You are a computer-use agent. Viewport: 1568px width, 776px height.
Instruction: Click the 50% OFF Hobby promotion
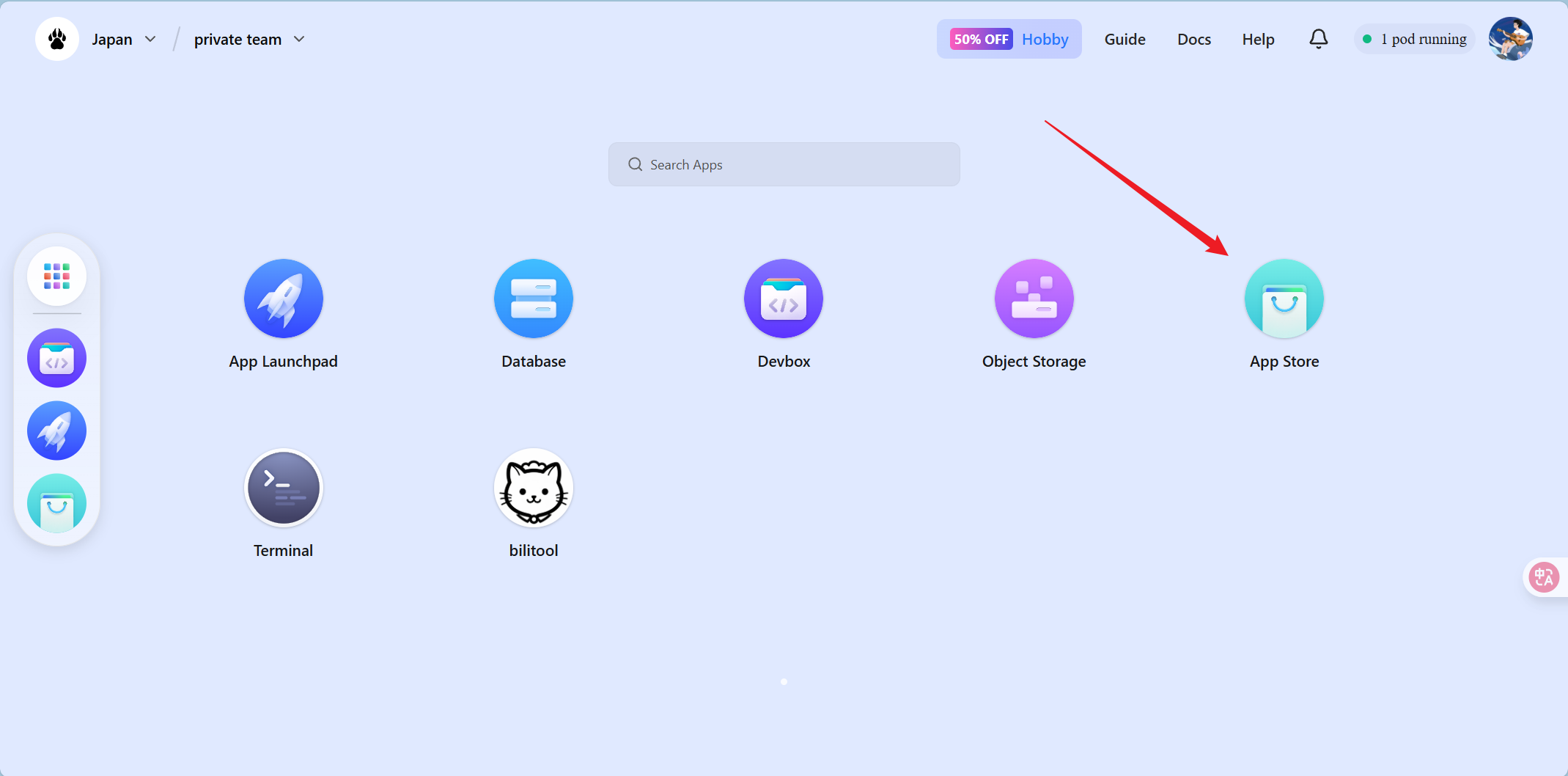[1009, 39]
